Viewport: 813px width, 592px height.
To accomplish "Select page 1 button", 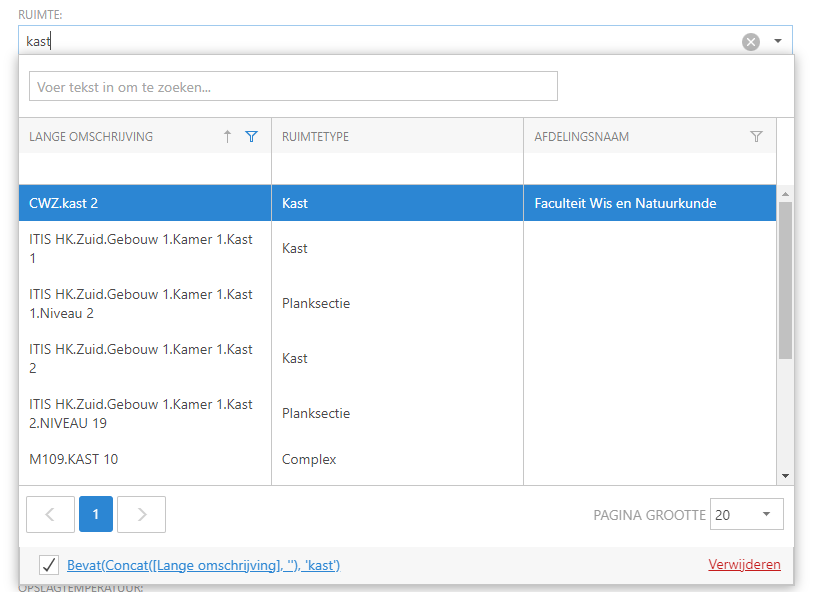I will pos(96,514).
